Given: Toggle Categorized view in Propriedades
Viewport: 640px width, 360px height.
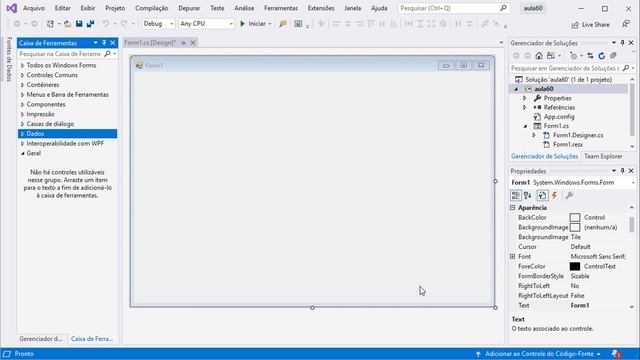Looking at the screenshot, I should pyautogui.click(x=516, y=196).
